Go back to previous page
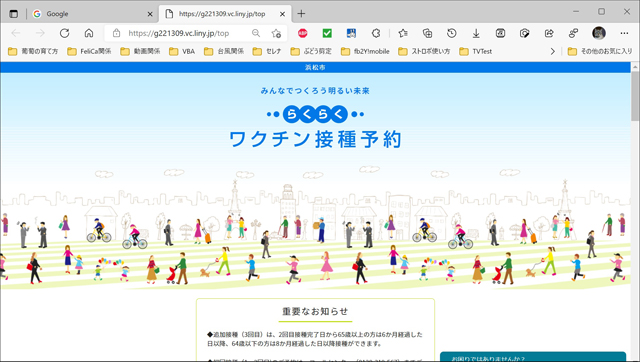Screen dimensions: 640x362 tap(16, 33)
